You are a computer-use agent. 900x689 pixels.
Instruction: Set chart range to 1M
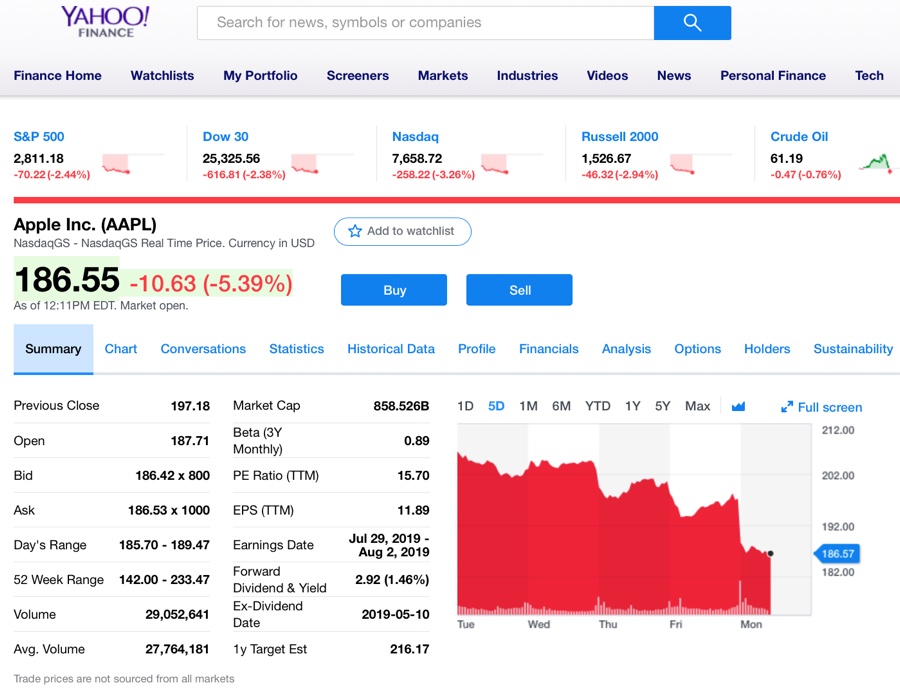click(528, 407)
